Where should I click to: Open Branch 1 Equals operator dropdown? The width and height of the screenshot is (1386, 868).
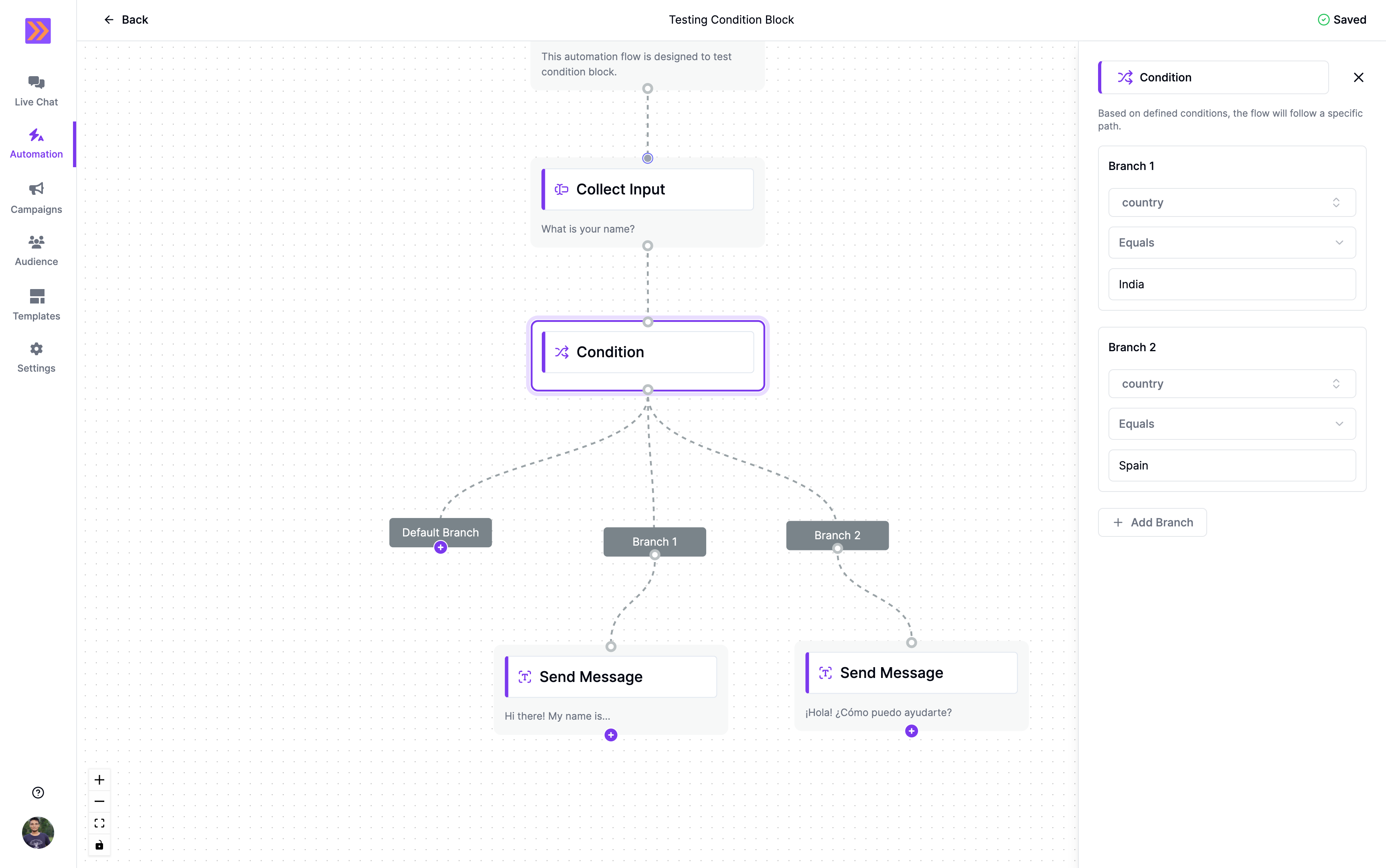click(x=1232, y=243)
